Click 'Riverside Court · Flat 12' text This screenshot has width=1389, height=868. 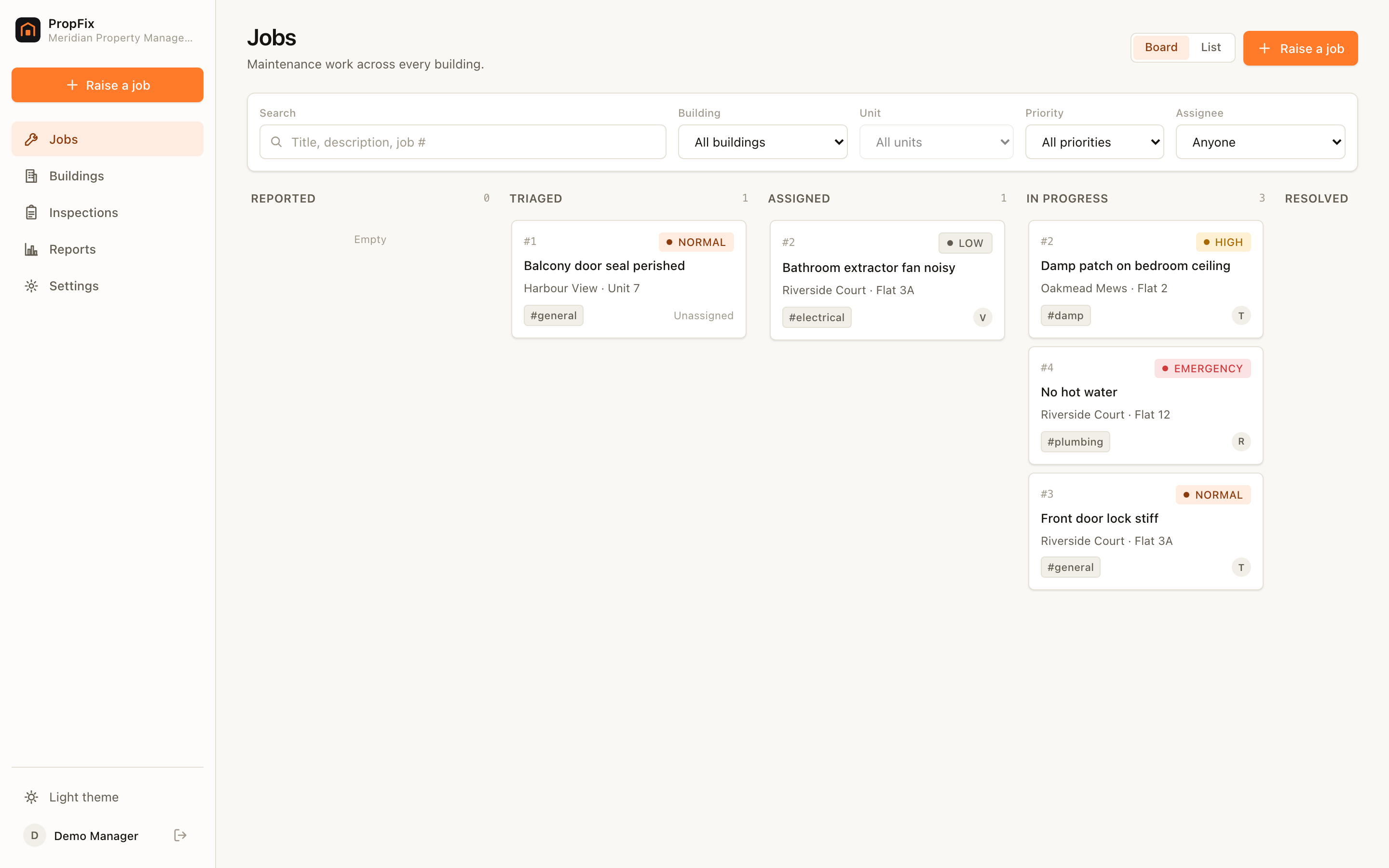click(x=1105, y=415)
